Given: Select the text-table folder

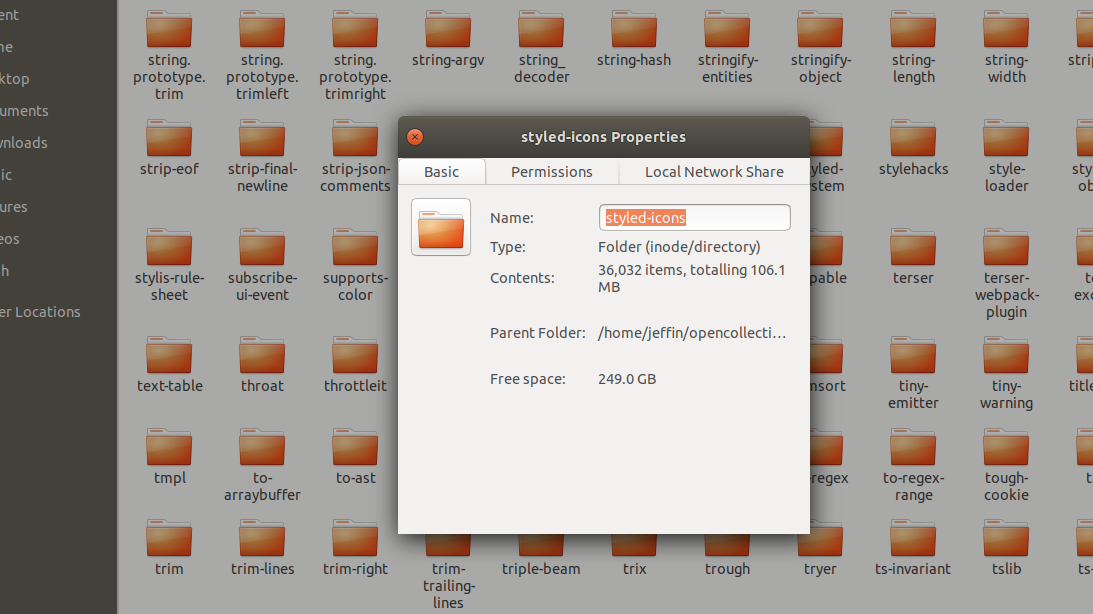Looking at the screenshot, I should 169,365.
